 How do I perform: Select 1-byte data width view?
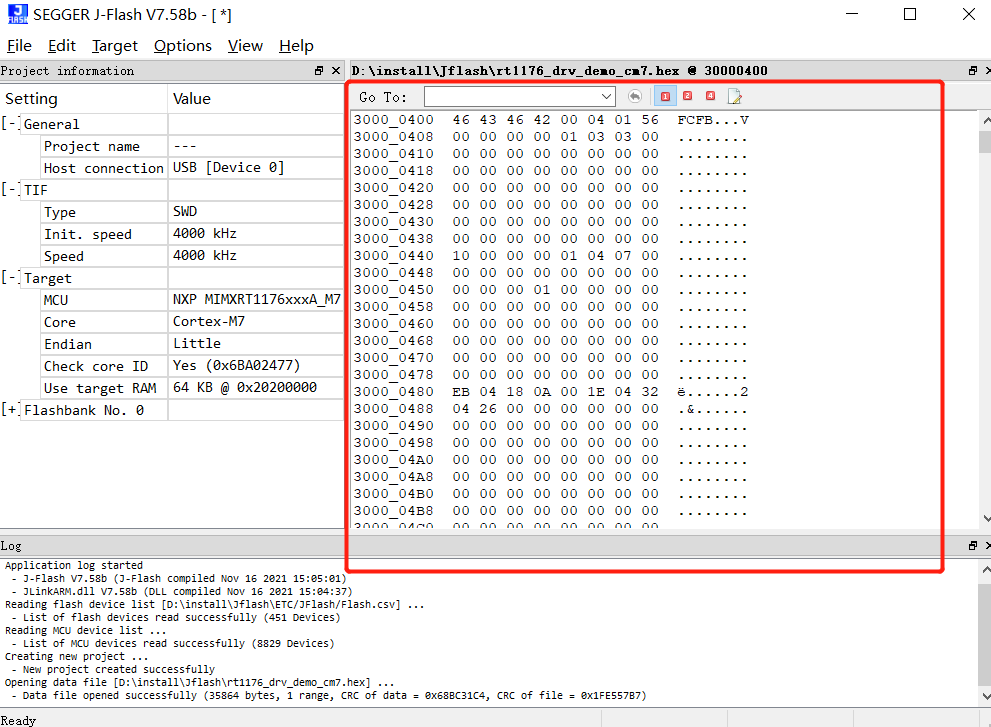665,97
